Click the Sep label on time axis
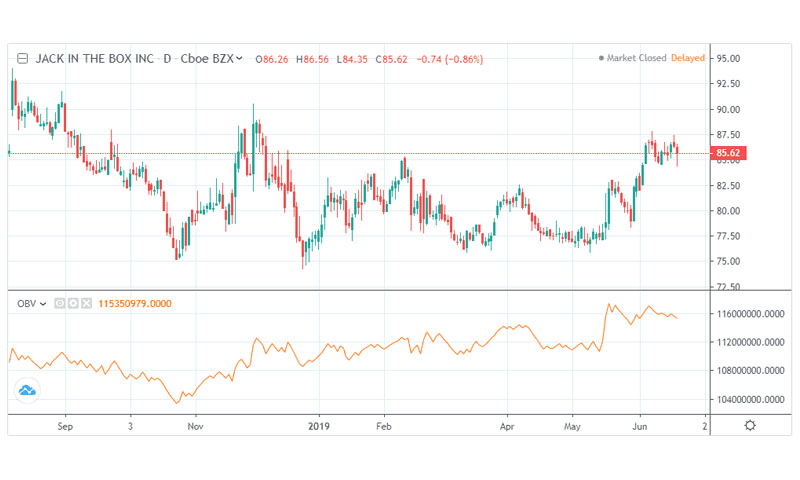The height and width of the screenshot is (480, 800). click(65, 426)
